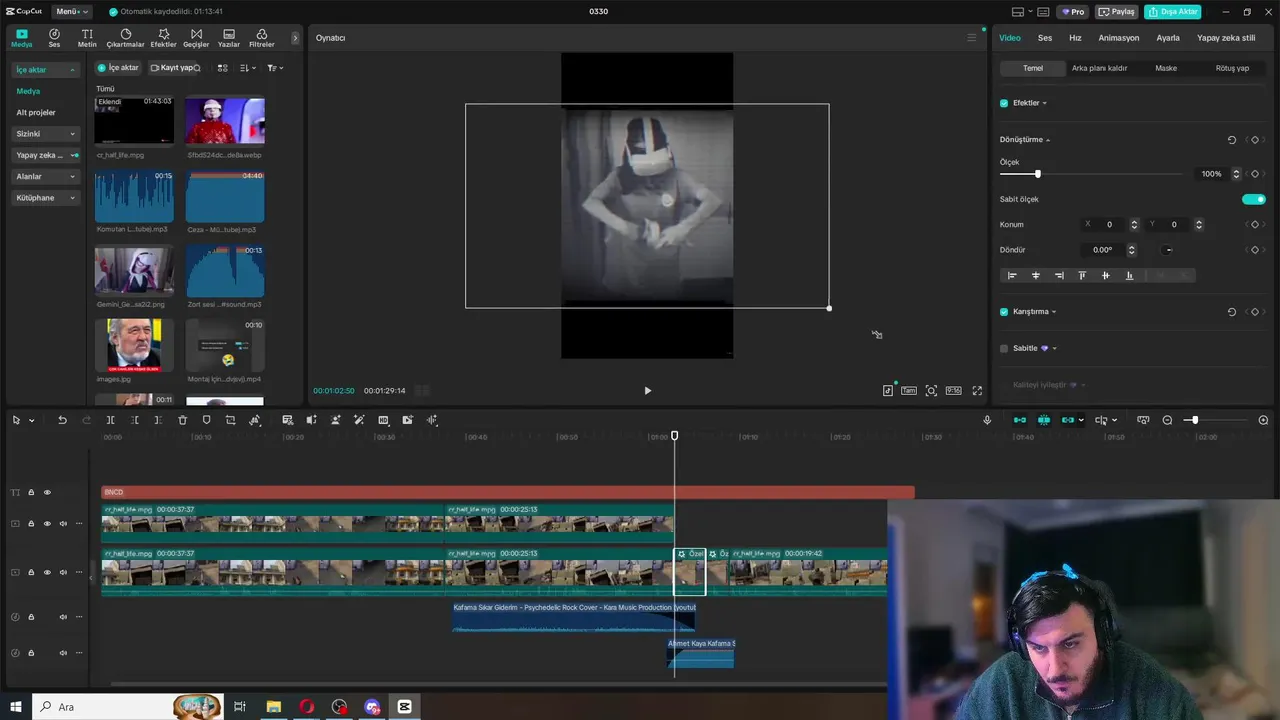The width and height of the screenshot is (1280, 720).
Task: Click the microphone voiceover record icon
Action: point(987,420)
